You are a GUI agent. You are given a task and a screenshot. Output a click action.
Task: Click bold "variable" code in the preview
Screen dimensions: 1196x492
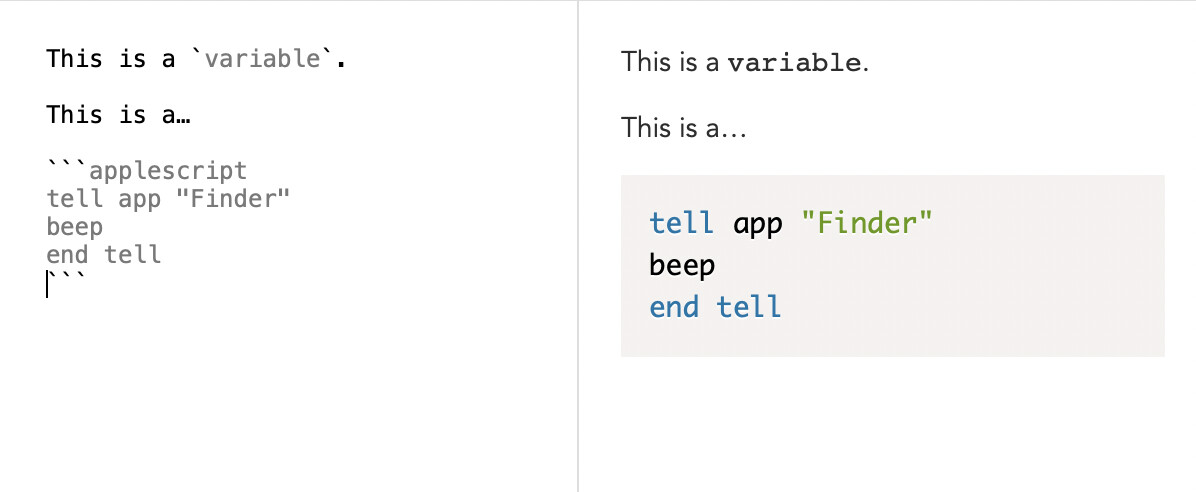pos(794,63)
